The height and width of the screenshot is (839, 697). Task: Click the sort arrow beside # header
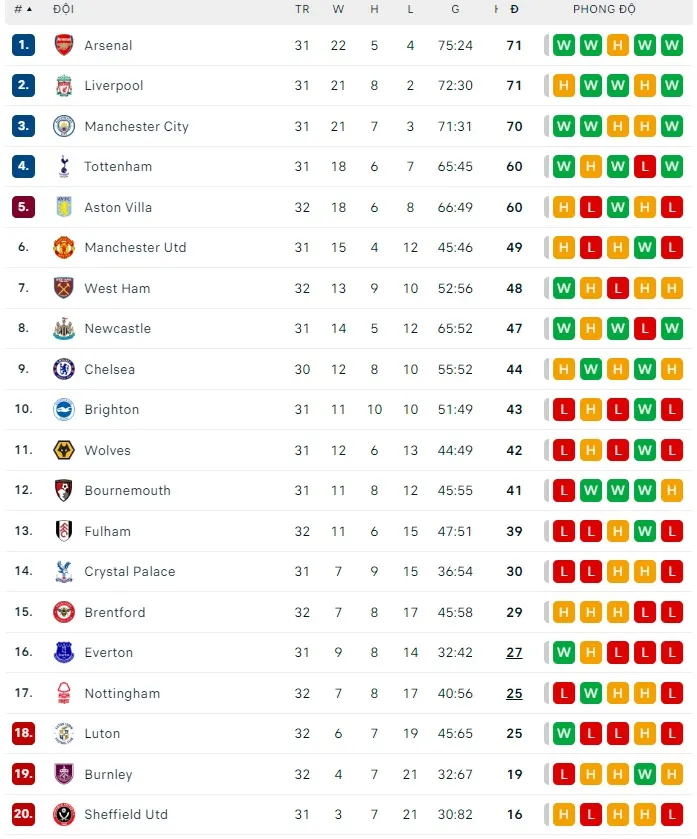(29, 9)
